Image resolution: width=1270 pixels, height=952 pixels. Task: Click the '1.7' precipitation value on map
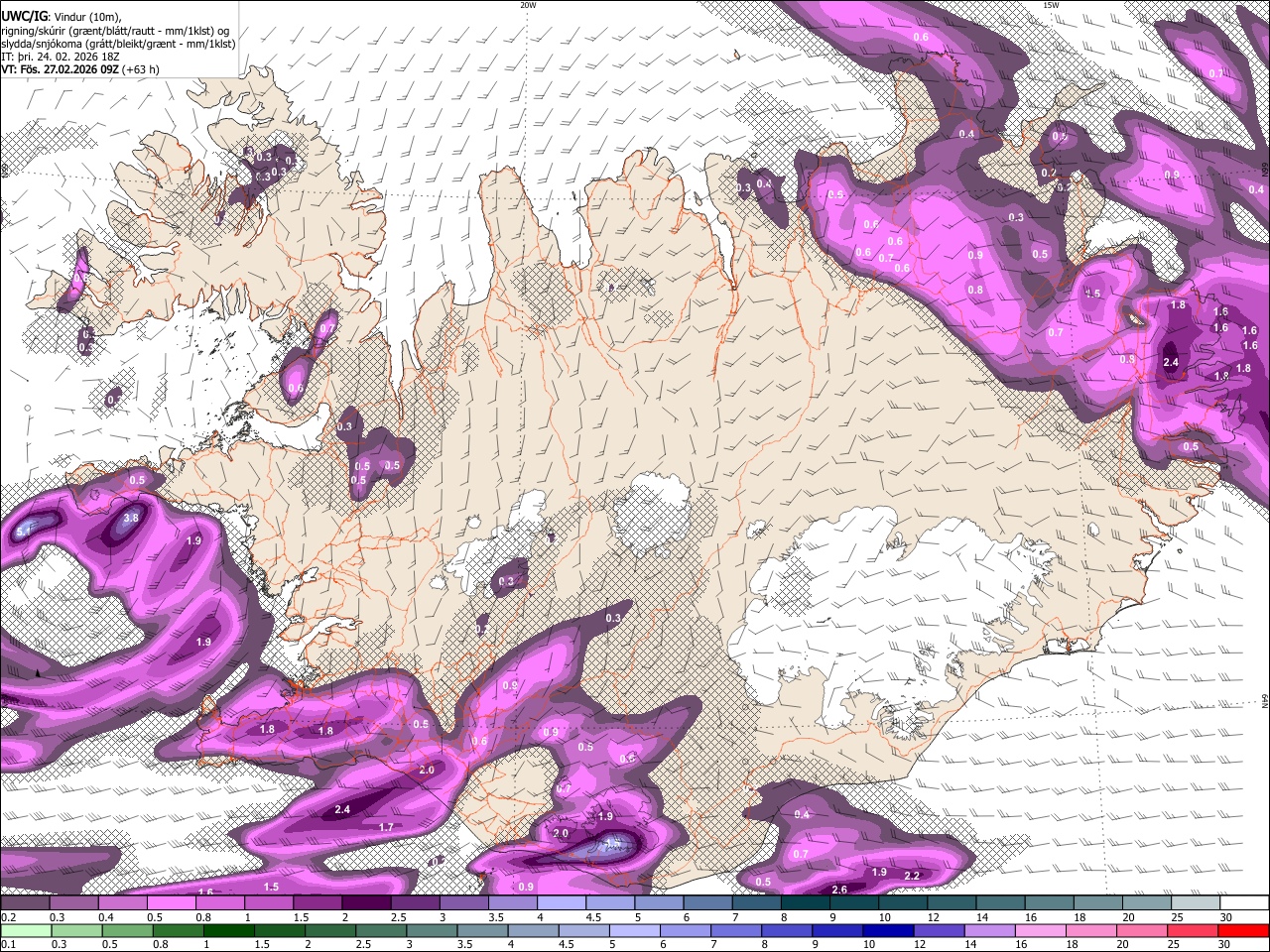(386, 826)
